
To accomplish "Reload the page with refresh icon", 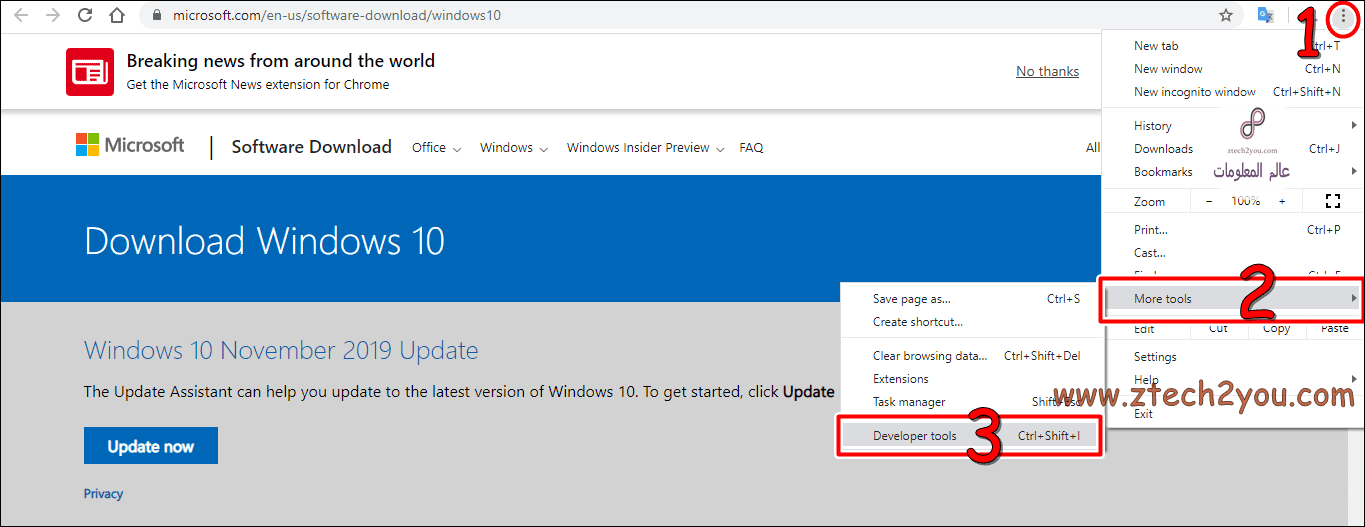I will point(86,15).
